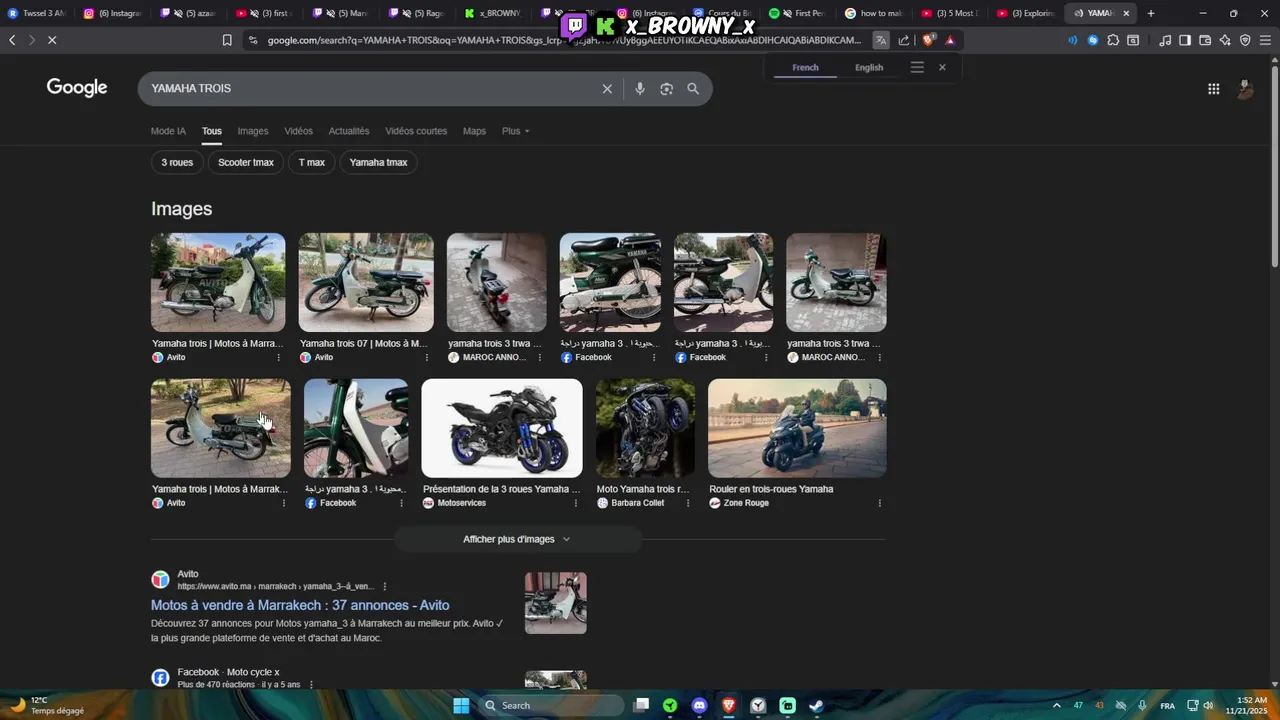Open a new browser tab

pyautogui.click(x=1151, y=13)
